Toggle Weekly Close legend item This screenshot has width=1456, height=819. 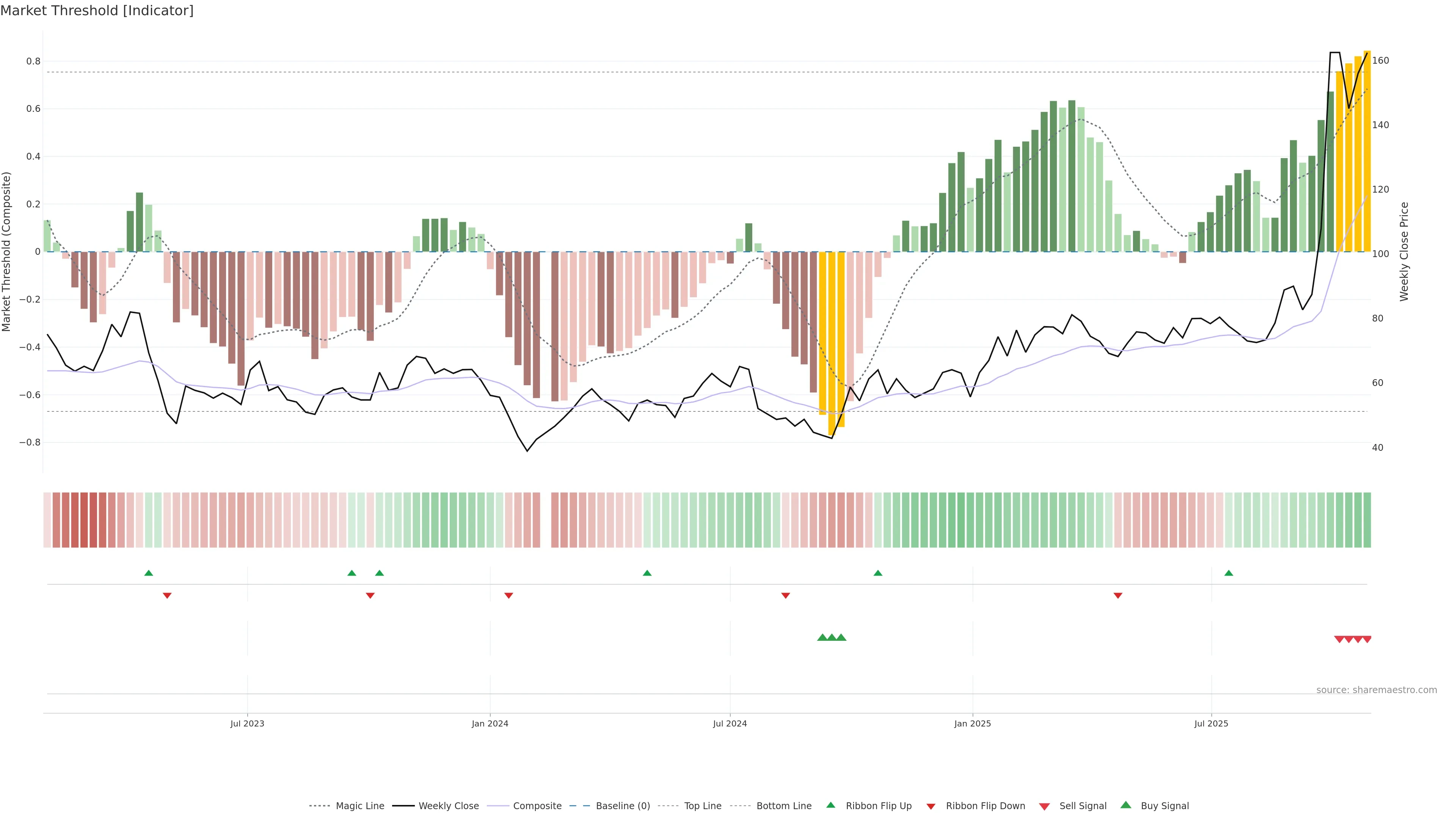(448, 805)
